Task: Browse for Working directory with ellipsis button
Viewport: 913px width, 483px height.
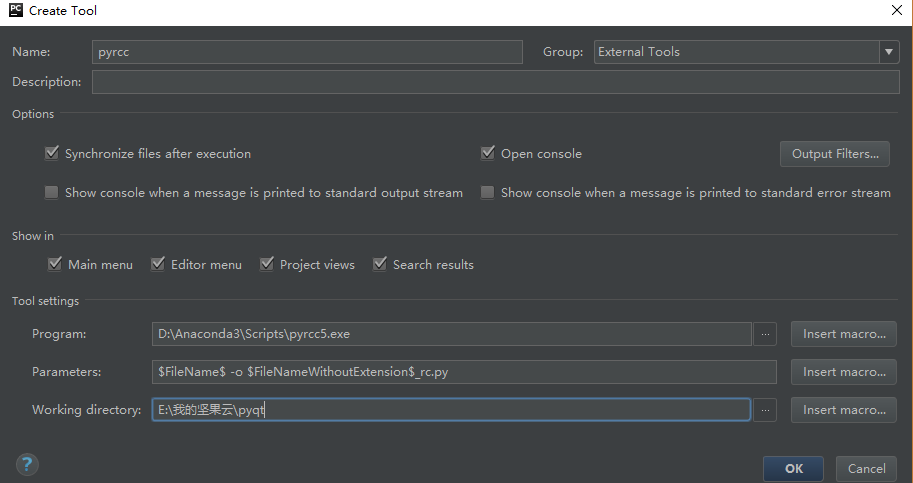Action: pyautogui.click(x=765, y=410)
